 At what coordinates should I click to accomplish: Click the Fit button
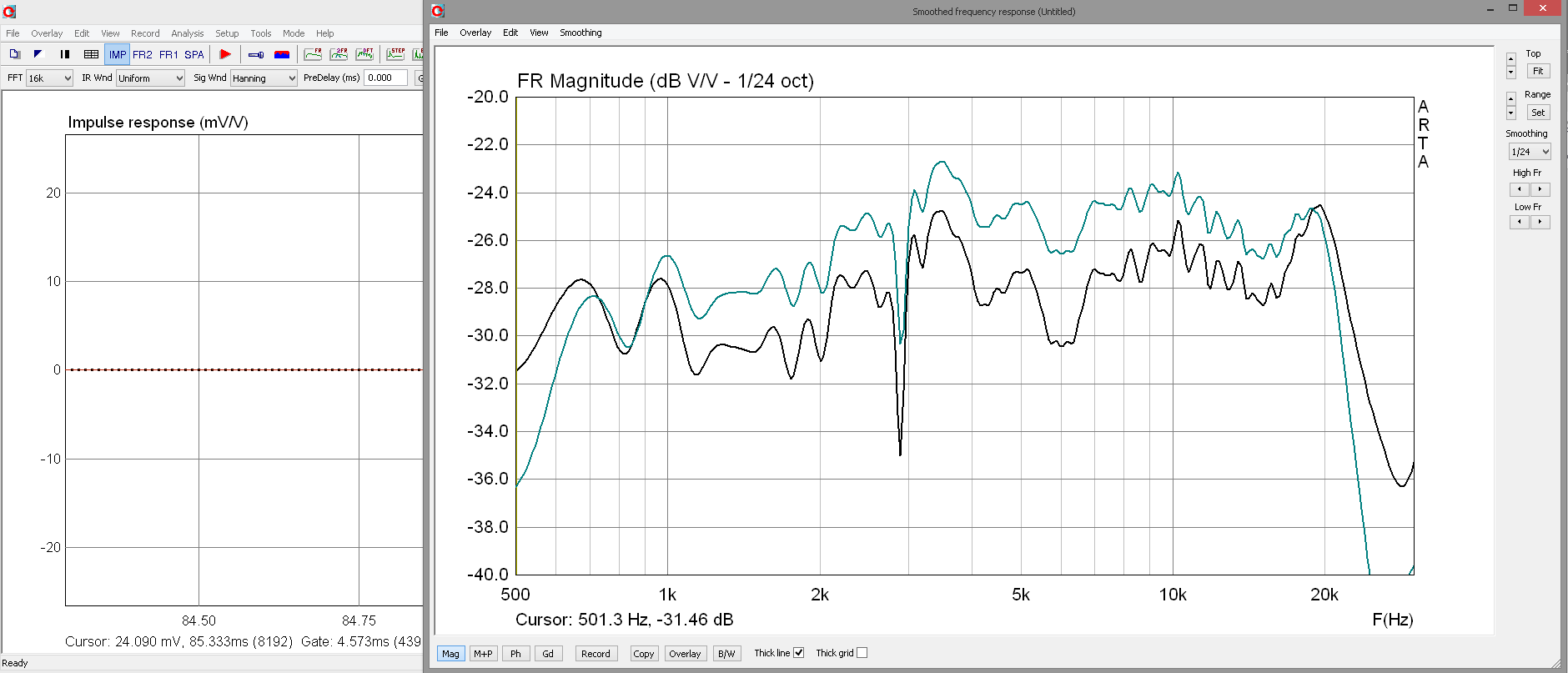coord(1538,71)
